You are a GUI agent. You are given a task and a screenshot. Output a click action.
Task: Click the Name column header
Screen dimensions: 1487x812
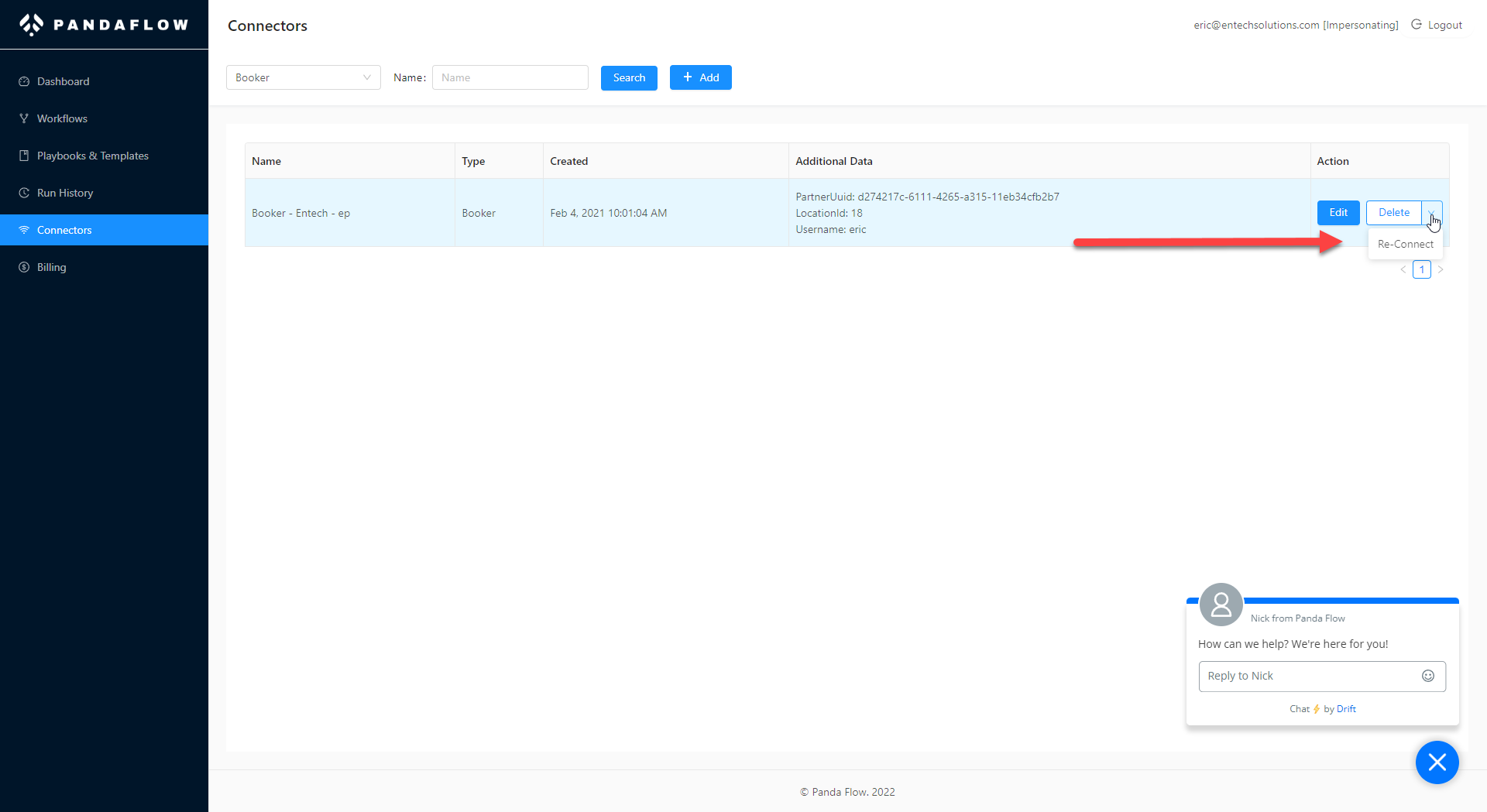[350, 161]
